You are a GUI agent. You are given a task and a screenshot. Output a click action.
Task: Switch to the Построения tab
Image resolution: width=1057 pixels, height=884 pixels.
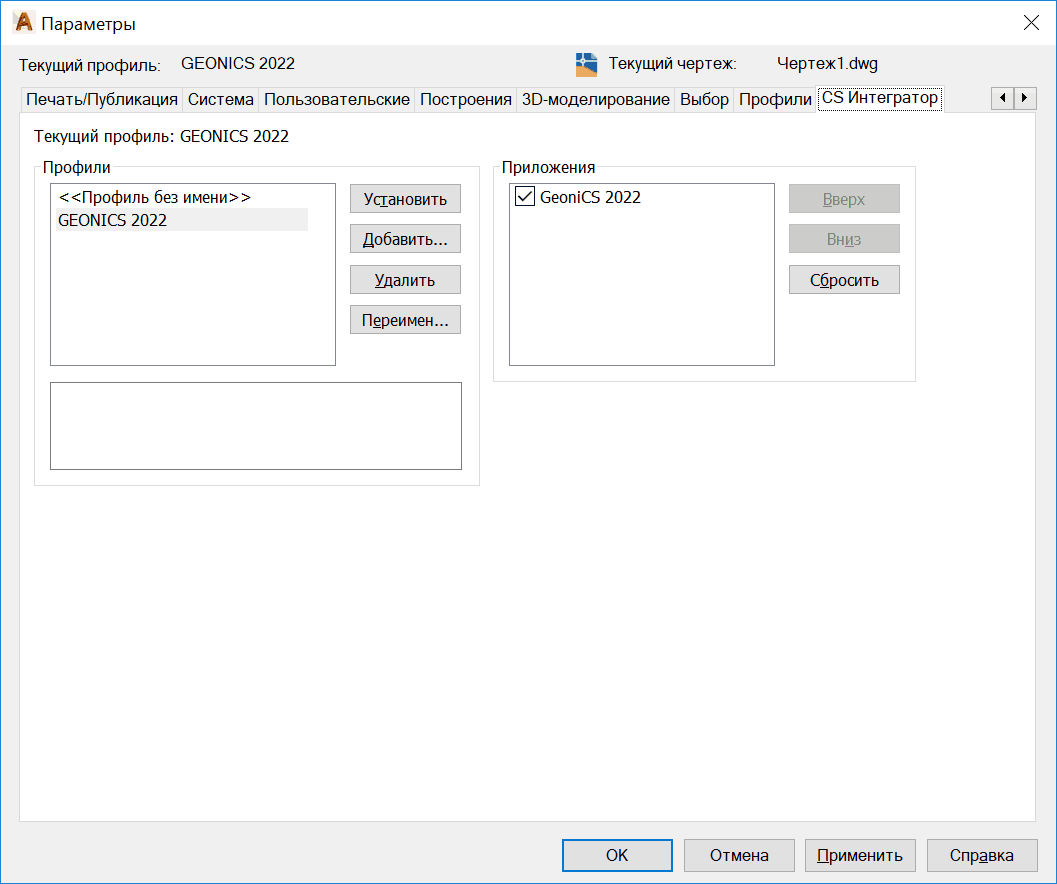click(466, 99)
